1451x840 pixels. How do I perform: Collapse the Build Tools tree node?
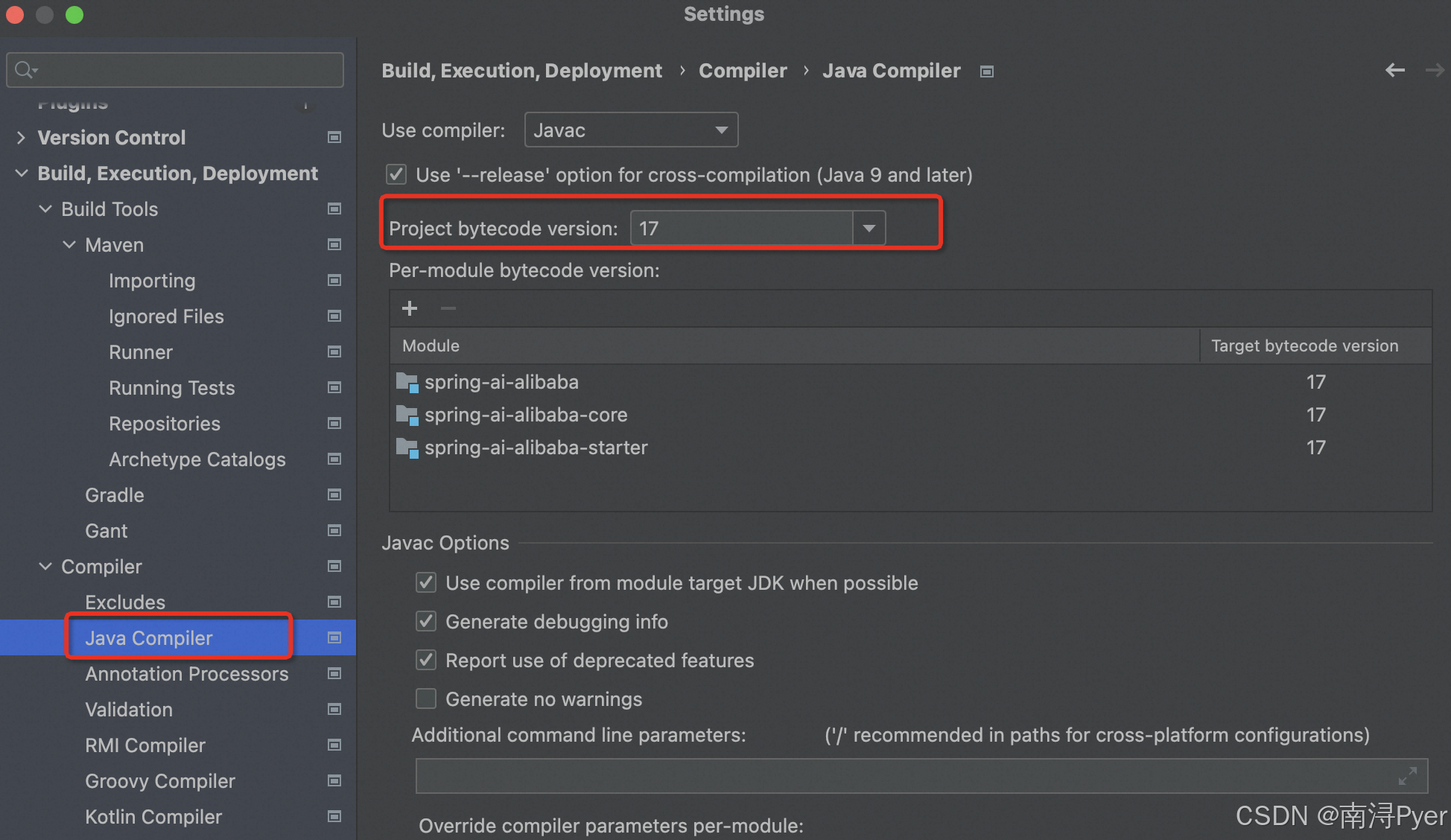tap(45, 209)
